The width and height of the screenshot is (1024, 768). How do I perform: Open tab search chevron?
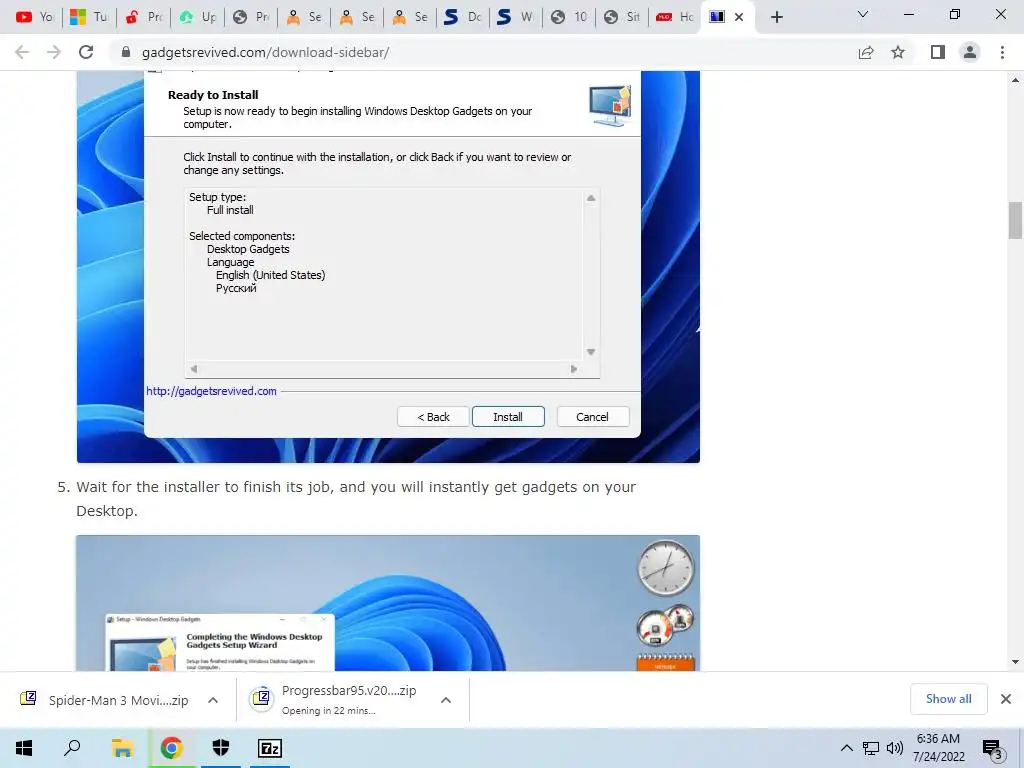[x=863, y=14]
